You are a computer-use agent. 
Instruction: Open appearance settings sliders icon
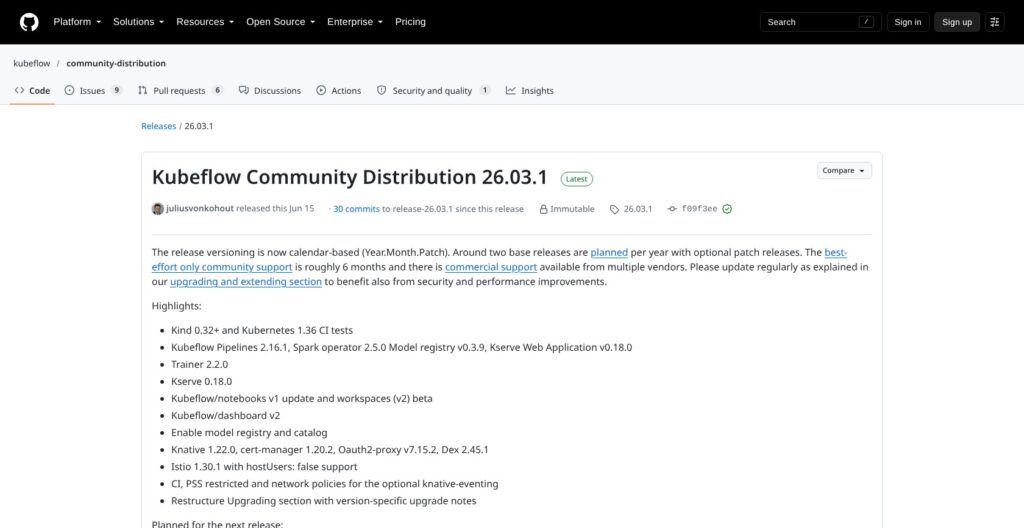point(995,22)
